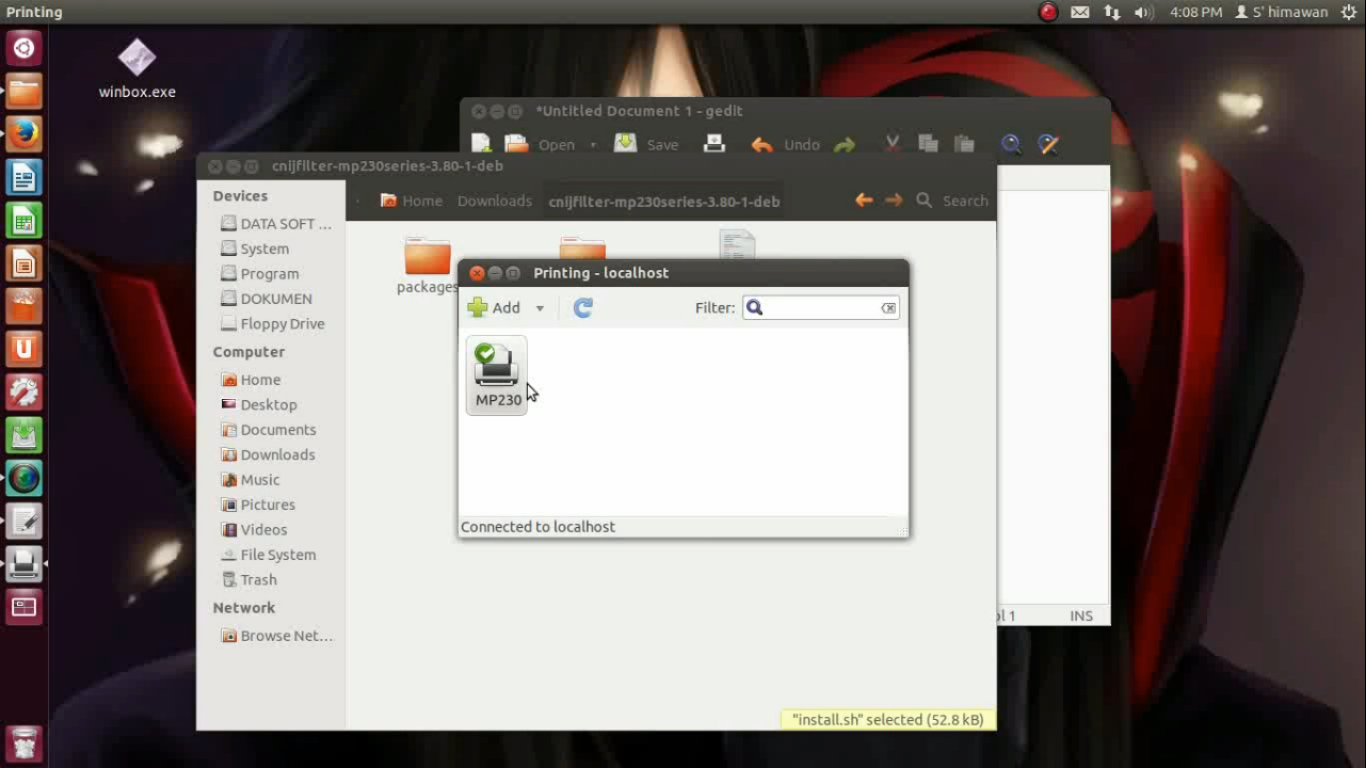Open Documents in sidebar
Image resolution: width=1366 pixels, height=768 pixels.
coord(269,430)
